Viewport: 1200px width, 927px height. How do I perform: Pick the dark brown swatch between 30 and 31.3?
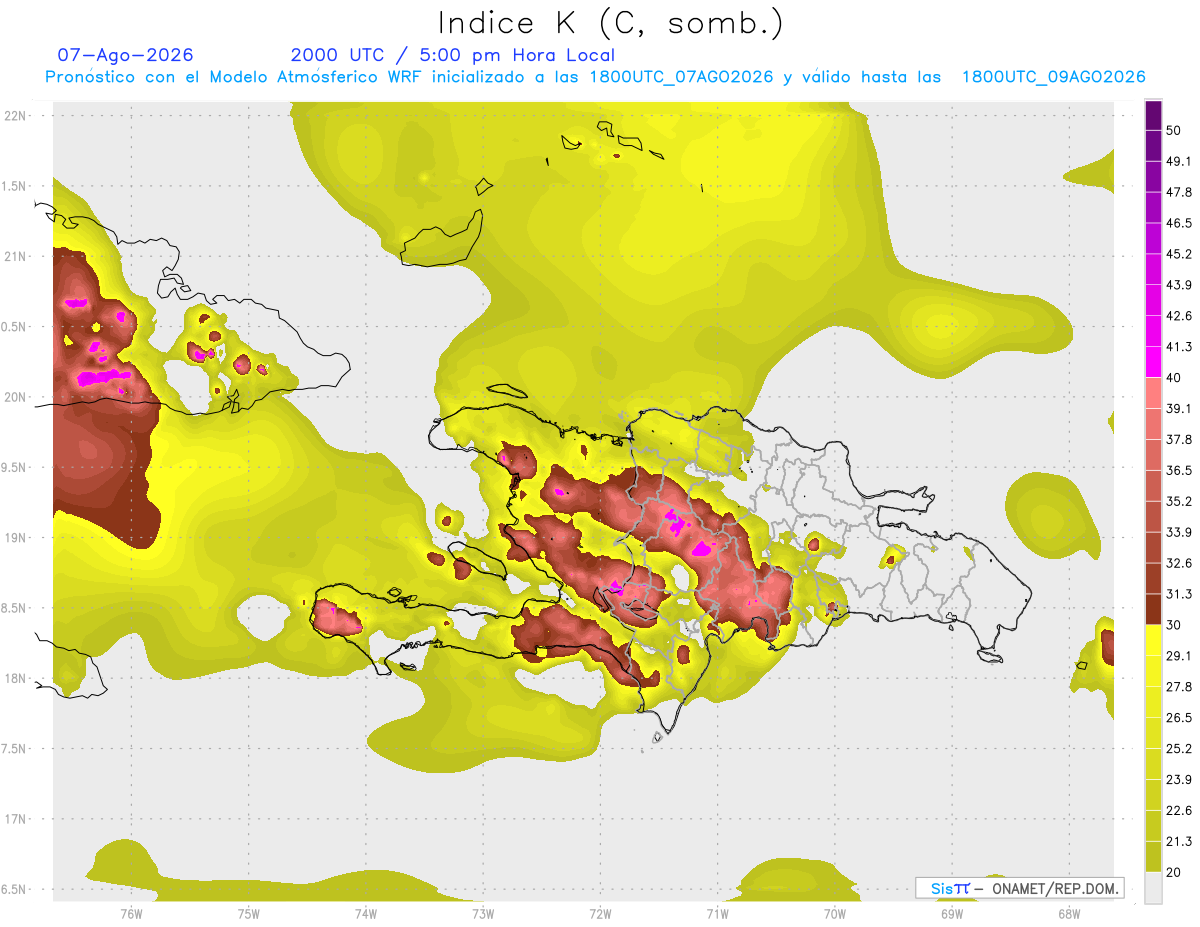click(x=1153, y=609)
